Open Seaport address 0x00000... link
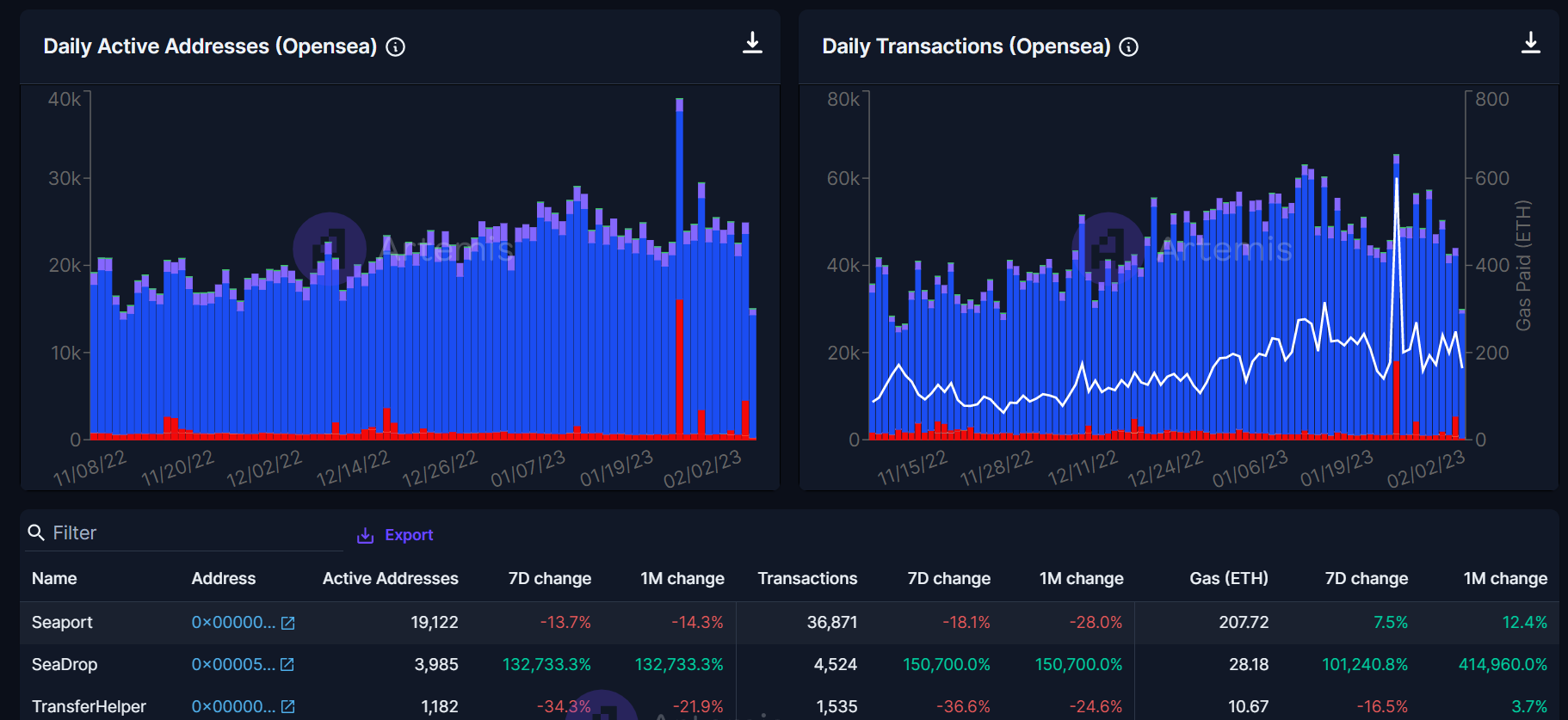The height and width of the screenshot is (720, 1568). [x=233, y=622]
